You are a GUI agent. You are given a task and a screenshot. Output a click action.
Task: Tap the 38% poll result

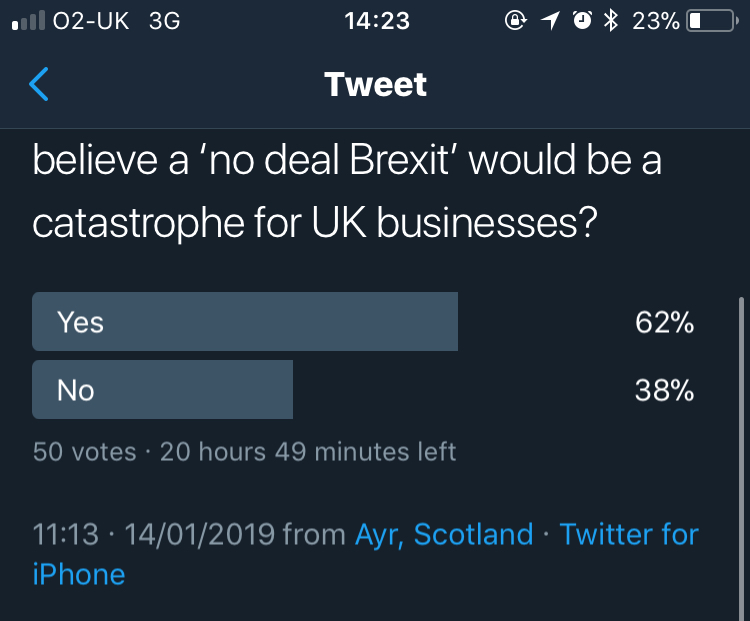tap(664, 390)
